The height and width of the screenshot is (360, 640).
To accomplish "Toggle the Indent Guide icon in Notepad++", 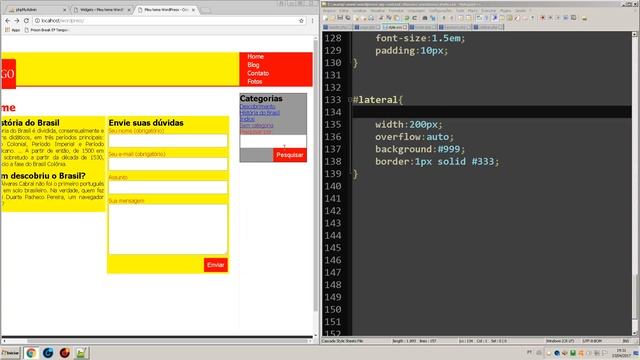I will 494,18.
